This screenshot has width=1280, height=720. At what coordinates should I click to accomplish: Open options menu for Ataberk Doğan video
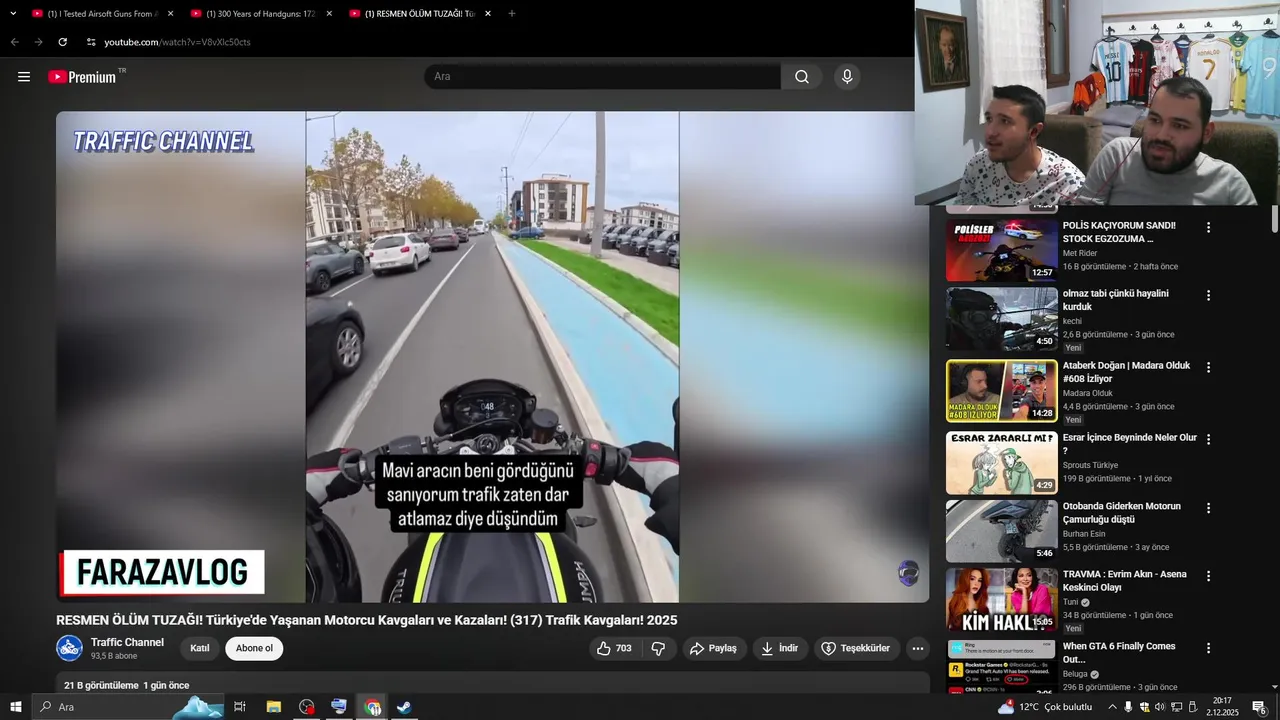pyautogui.click(x=1208, y=368)
